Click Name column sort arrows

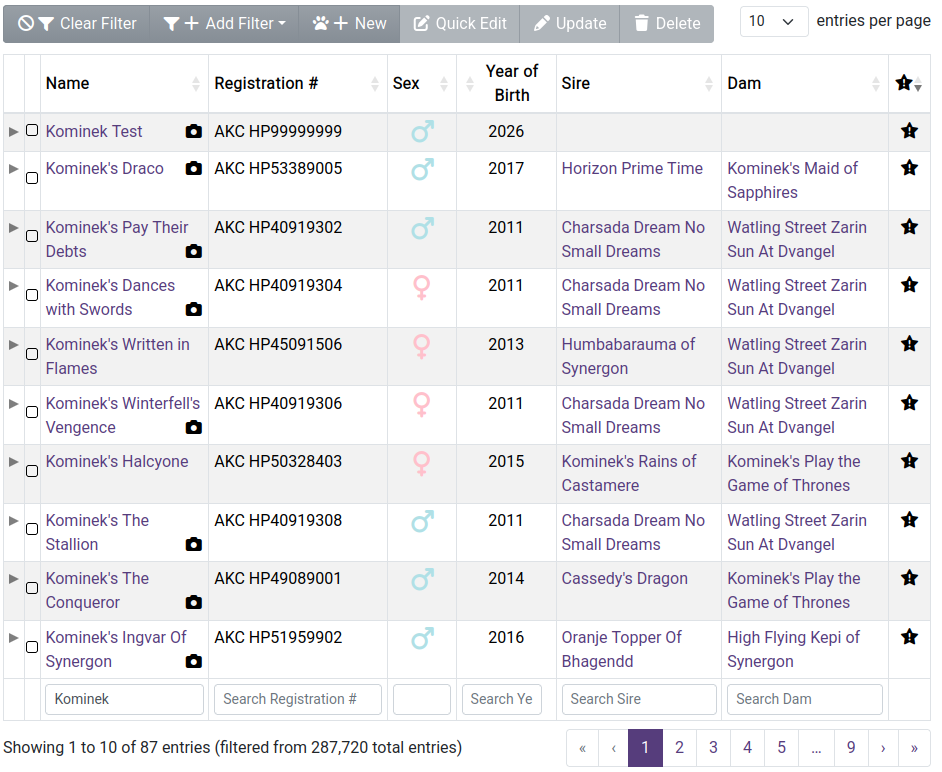196,84
